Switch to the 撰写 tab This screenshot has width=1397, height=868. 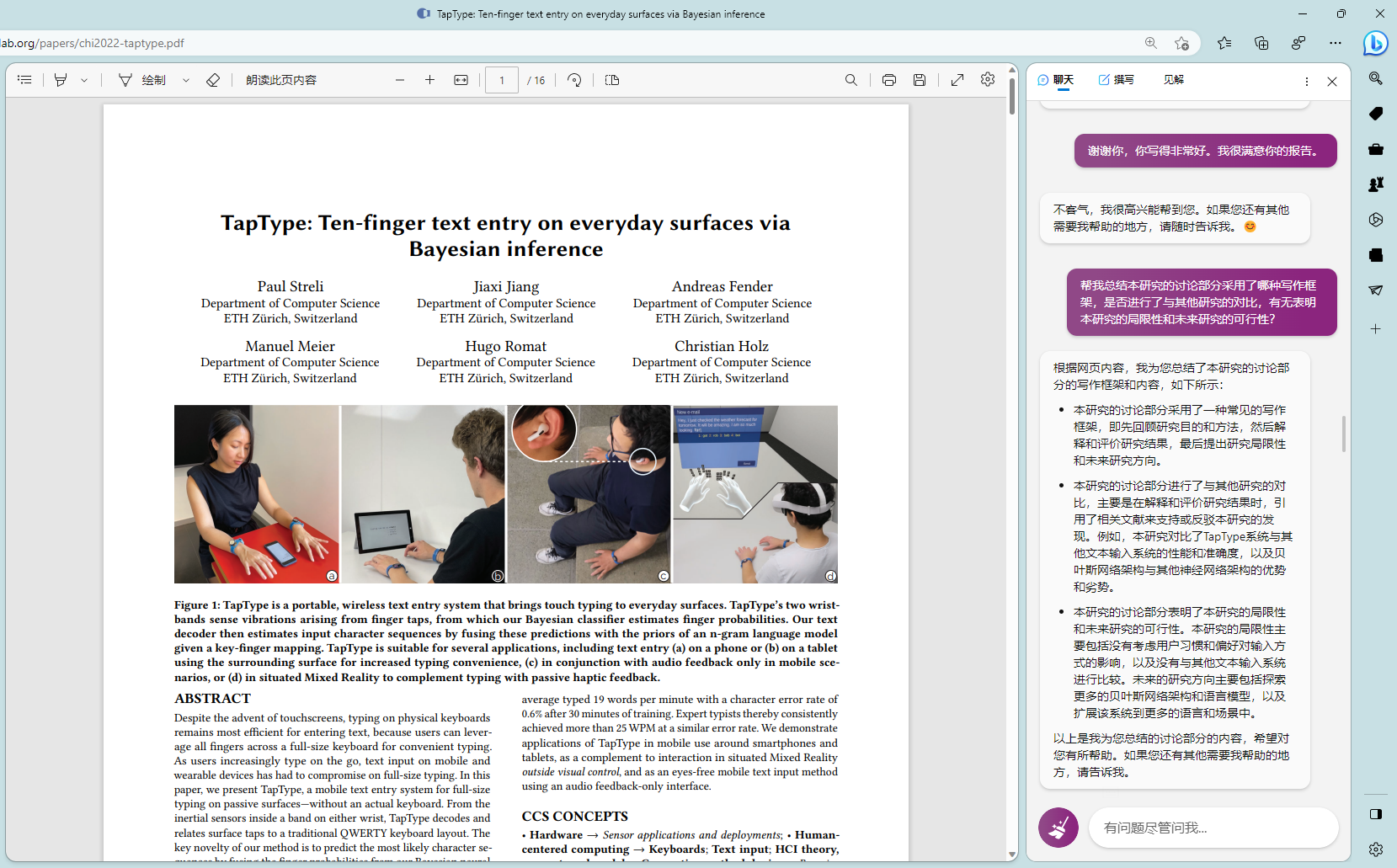point(1117,80)
